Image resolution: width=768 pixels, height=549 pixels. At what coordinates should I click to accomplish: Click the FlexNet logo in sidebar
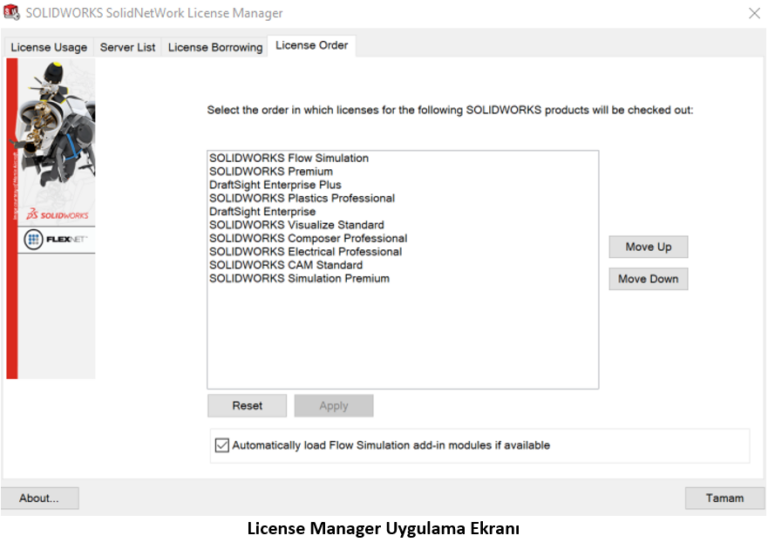(56, 240)
